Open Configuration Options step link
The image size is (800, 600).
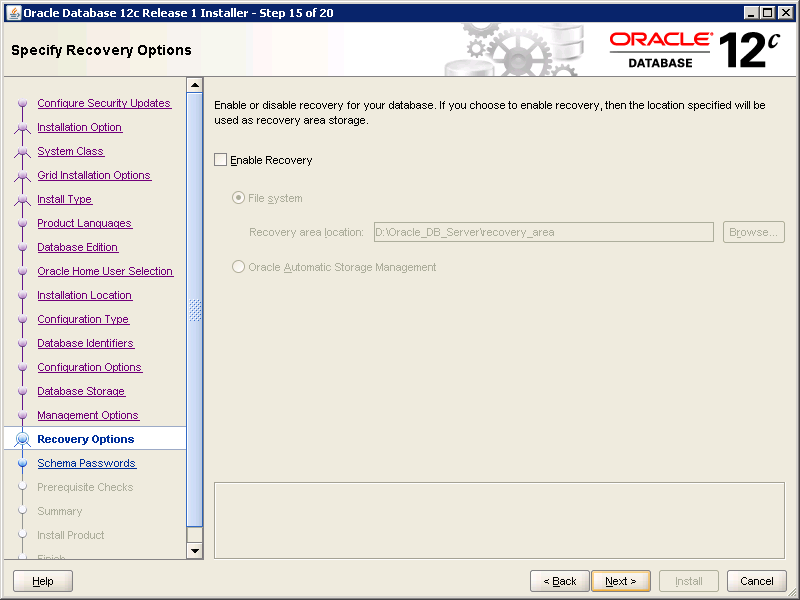pos(90,367)
